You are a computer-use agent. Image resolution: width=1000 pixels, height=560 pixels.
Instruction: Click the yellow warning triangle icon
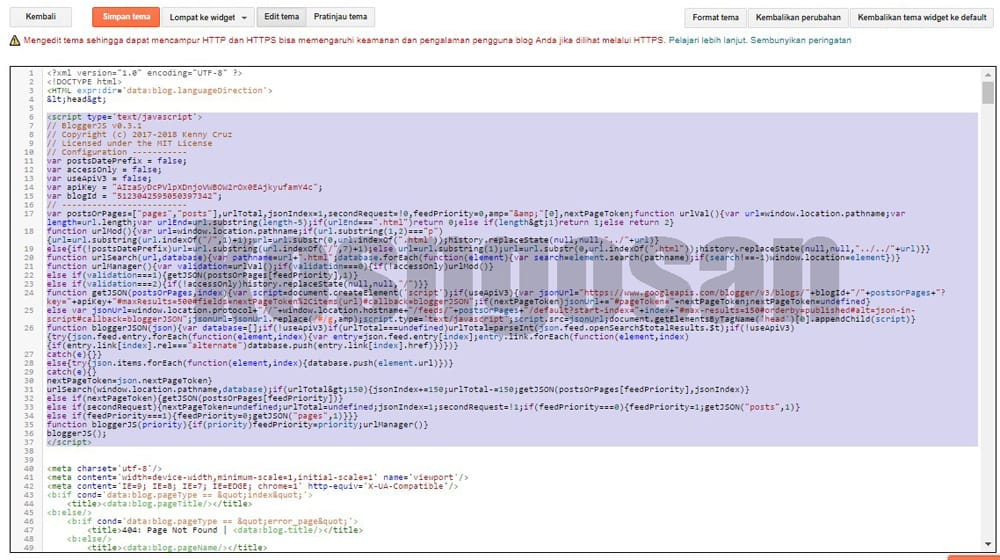click(15, 40)
